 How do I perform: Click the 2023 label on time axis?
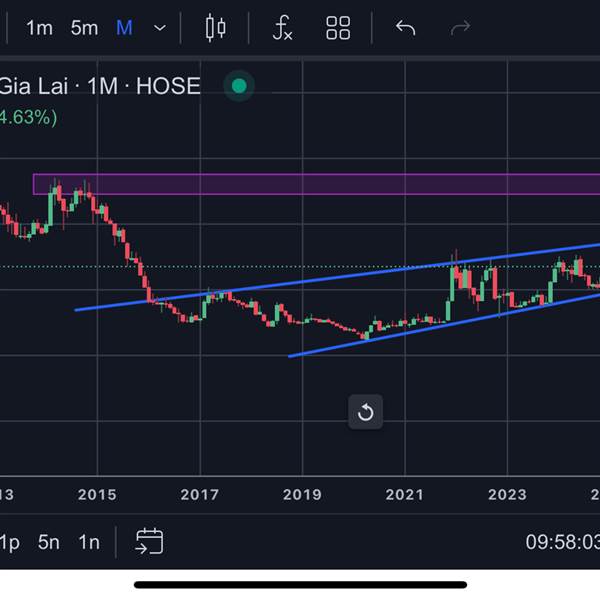[x=507, y=495]
